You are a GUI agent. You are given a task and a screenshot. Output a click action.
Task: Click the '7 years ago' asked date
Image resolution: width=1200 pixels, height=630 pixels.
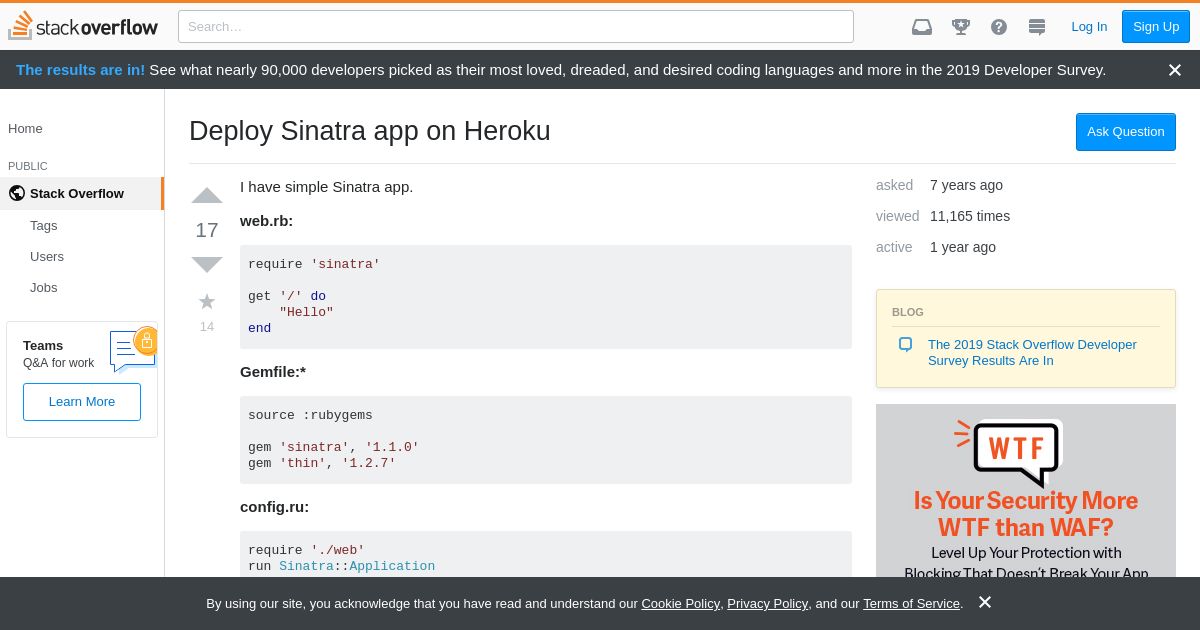(966, 185)
